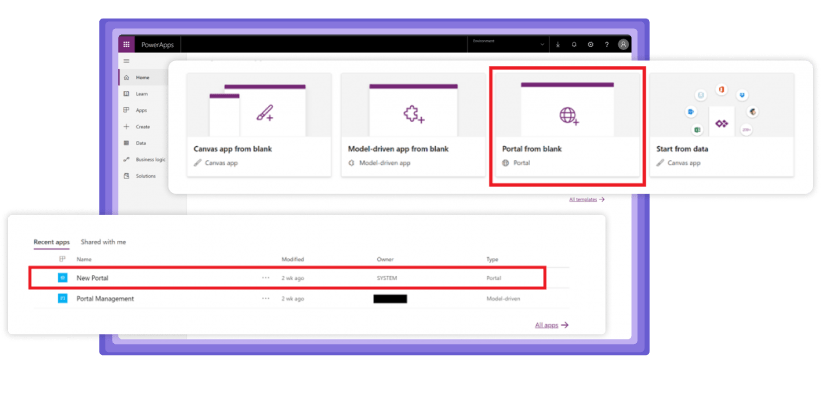Choose the Canvas app from blank card
Screen dimensions: 821x404
coord(259,125)
